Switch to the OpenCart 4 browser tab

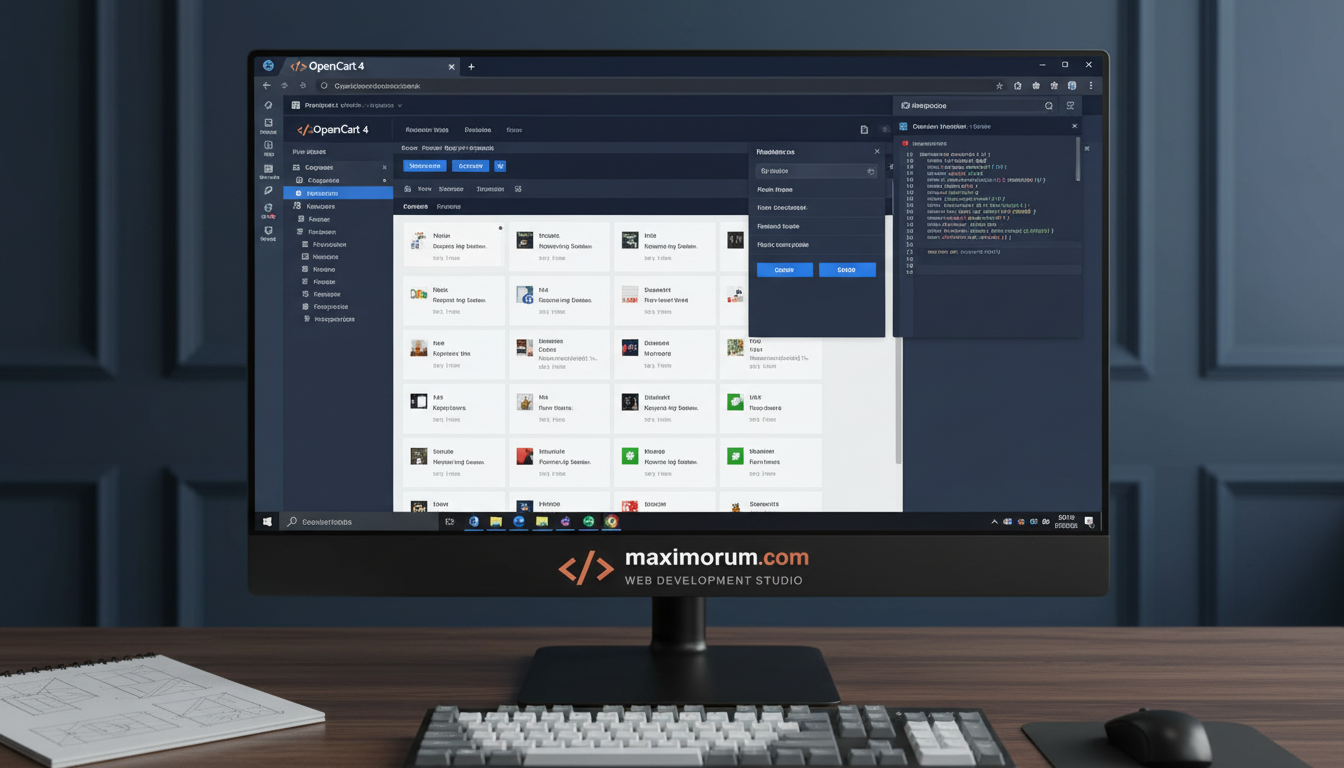(368, 66)
